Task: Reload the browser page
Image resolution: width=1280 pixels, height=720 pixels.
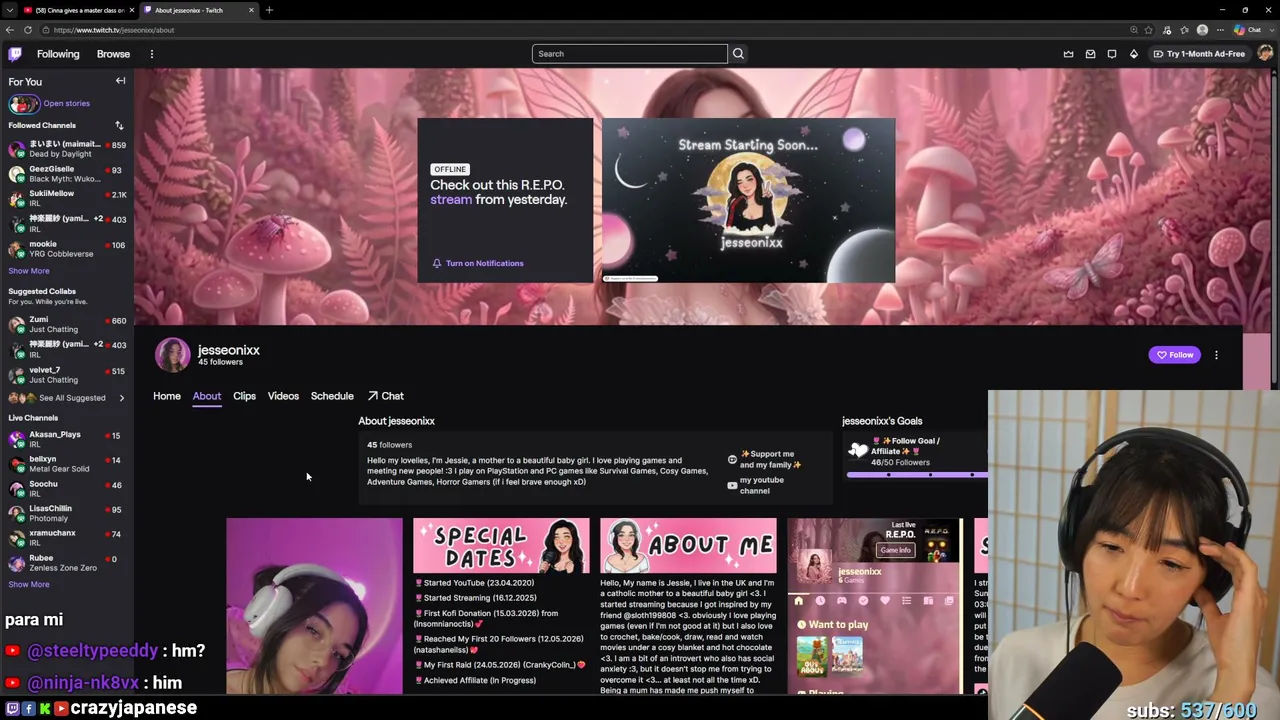Action: click(x=28, y=30)
